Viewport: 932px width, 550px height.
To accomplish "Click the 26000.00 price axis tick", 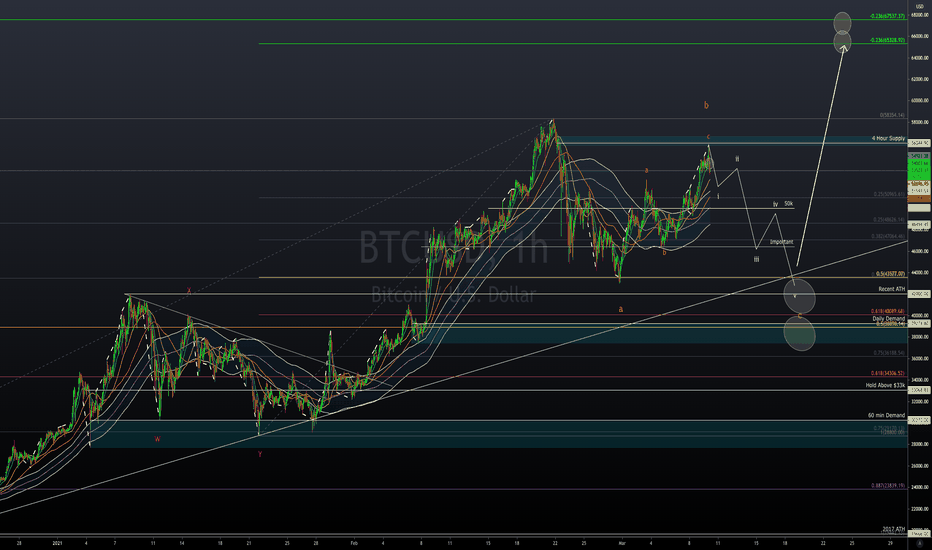I will point(920,466).
